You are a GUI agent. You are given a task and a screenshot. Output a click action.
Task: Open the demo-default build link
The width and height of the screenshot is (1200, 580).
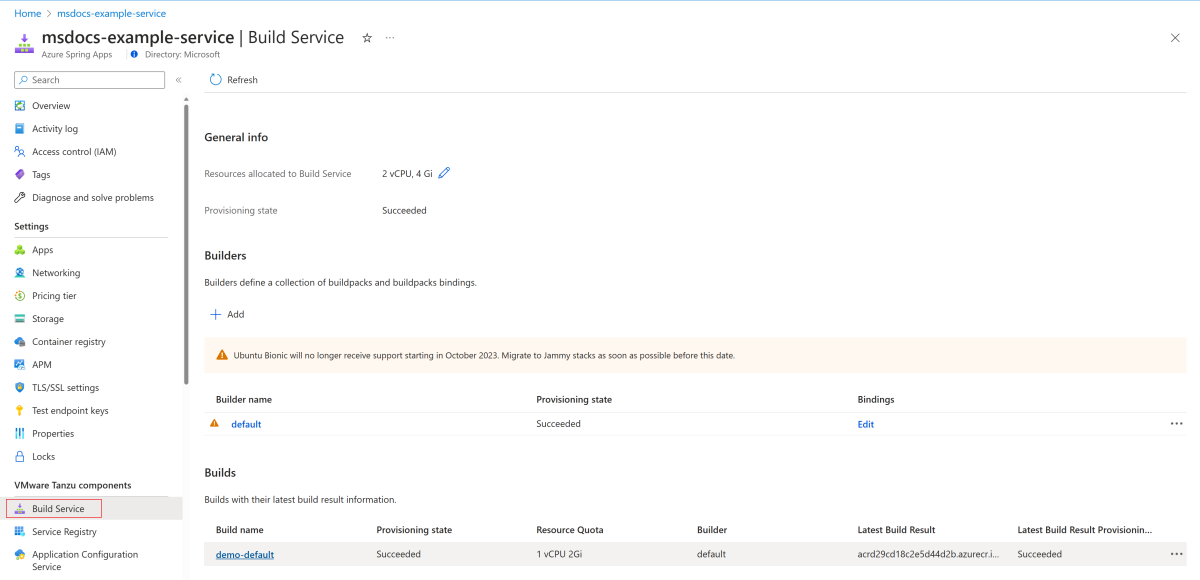245,554
